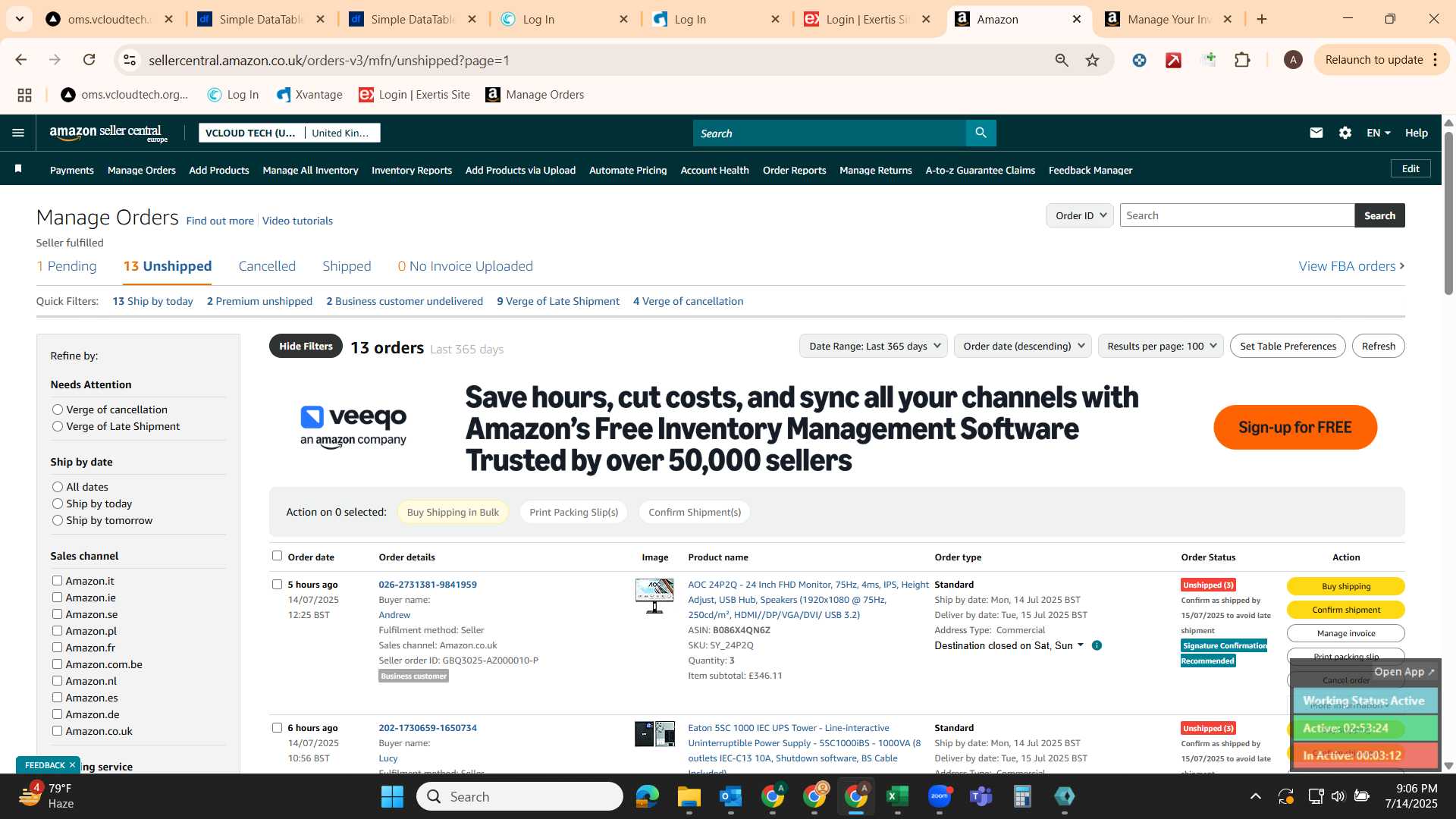Viewport: 1456px width, 819px height.
Task: Open Calculator from taskbar
Action: [1022, 796]
